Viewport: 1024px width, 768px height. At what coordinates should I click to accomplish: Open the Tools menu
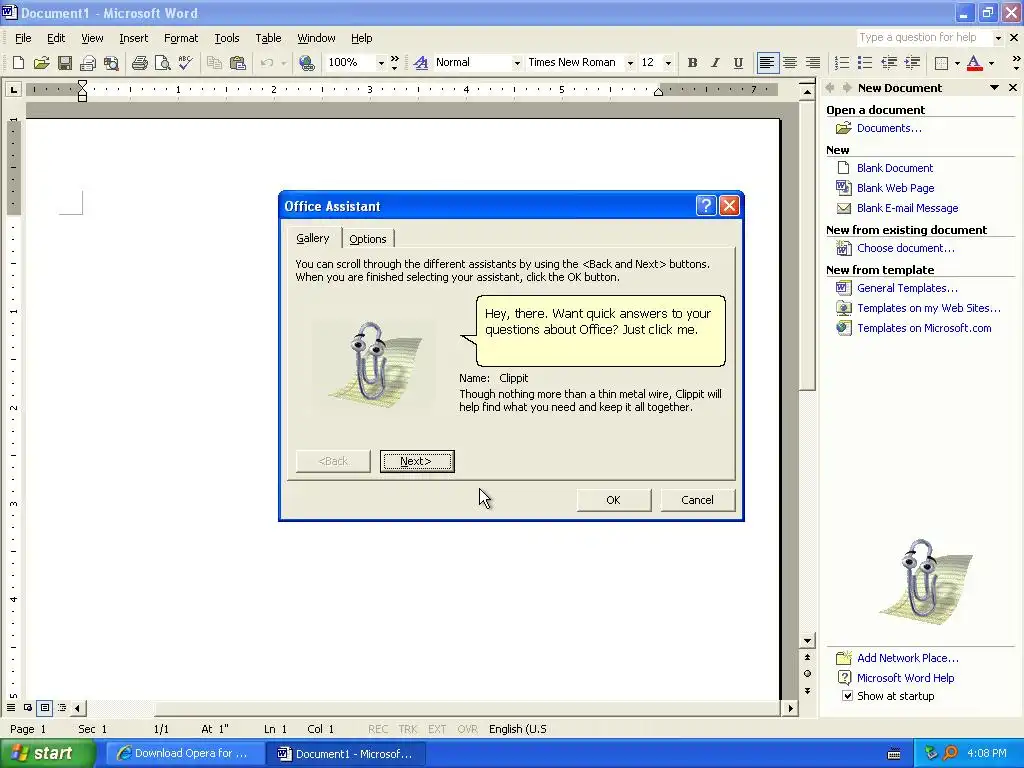coord(227,38)
